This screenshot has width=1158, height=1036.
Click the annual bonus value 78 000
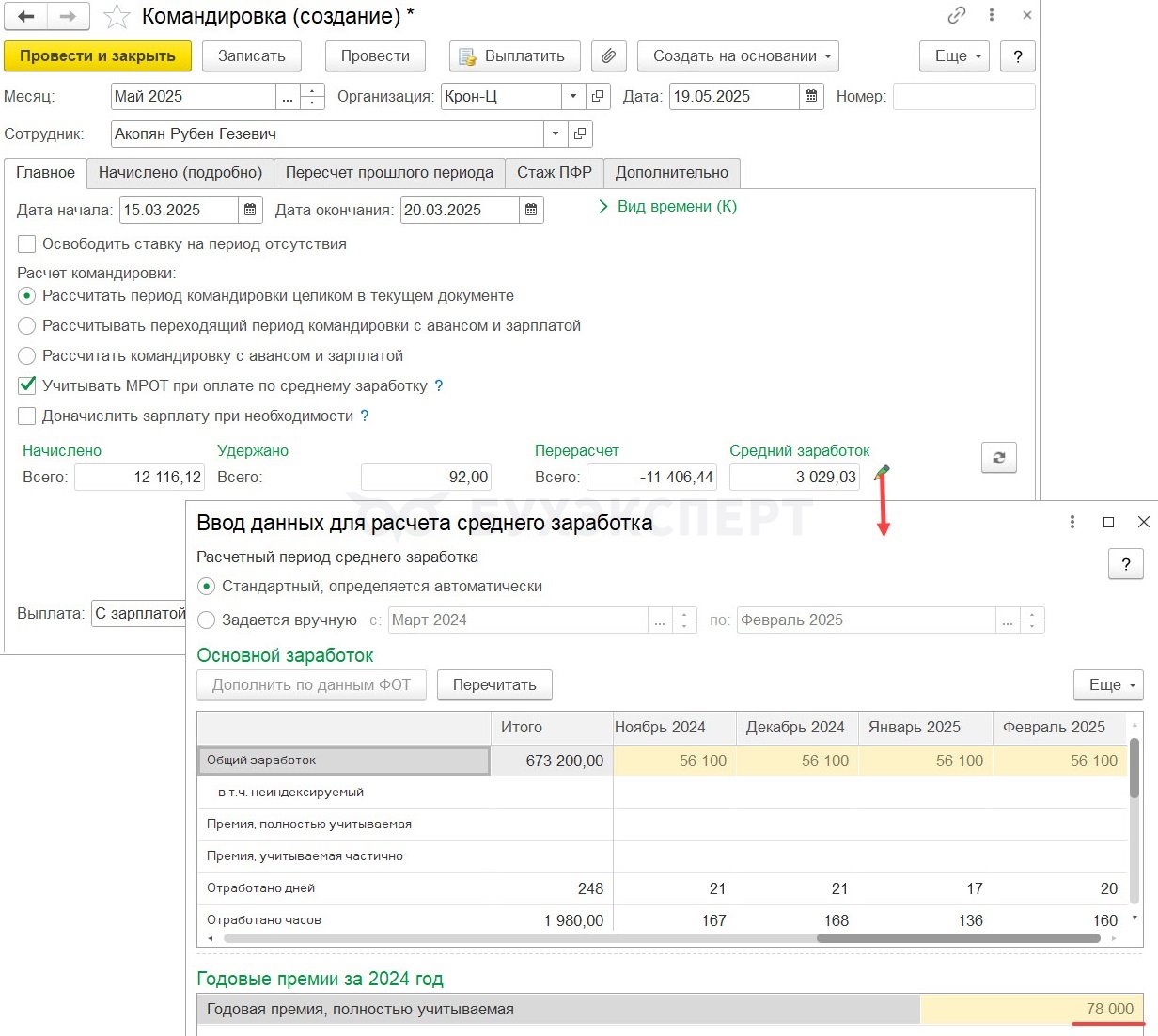coord(1031,1010)
